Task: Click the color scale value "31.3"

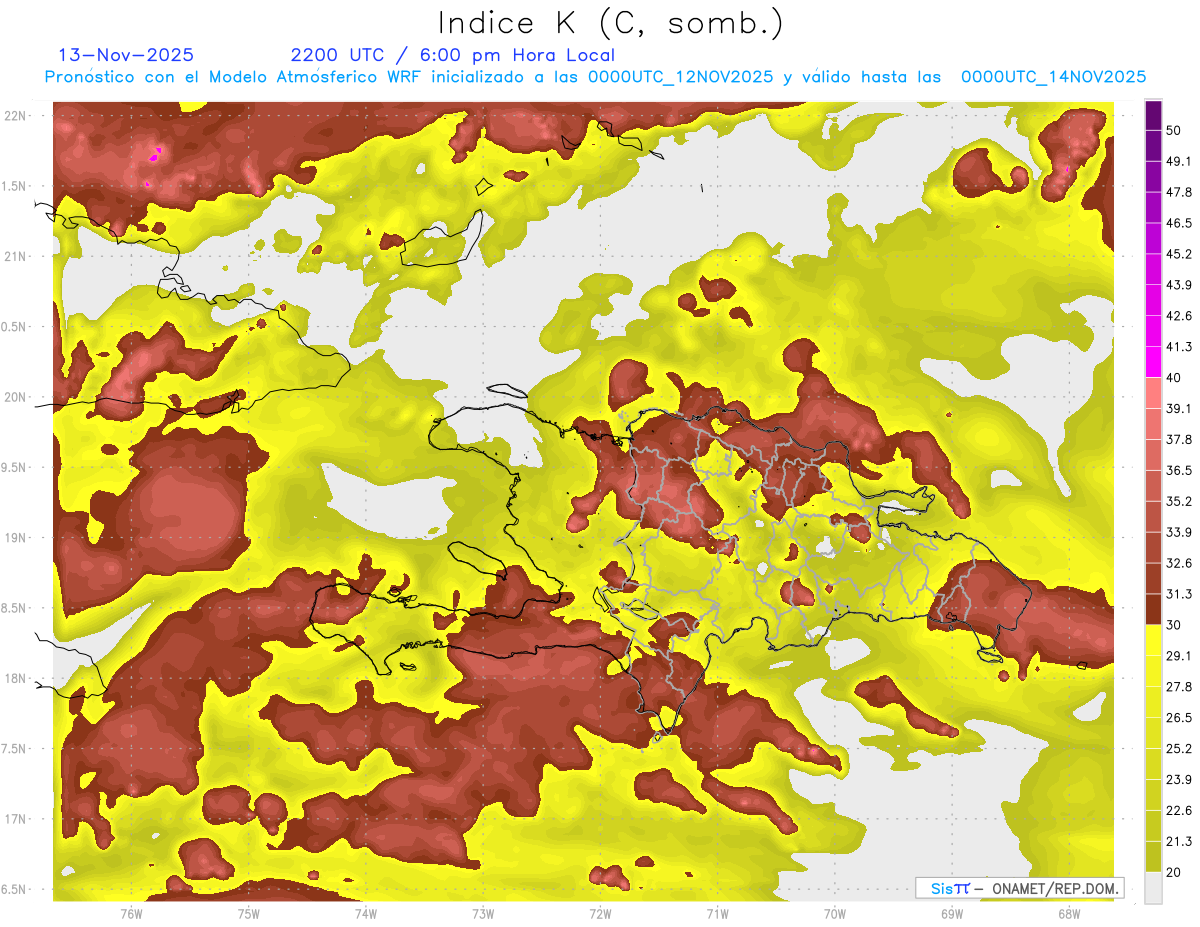Action: tap(1179, 594)
